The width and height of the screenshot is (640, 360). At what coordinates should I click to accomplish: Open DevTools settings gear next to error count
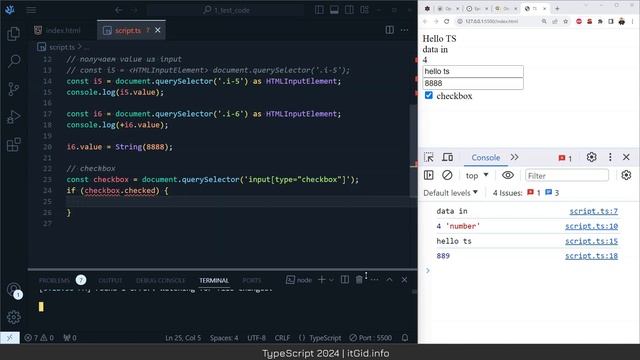click(x=591, y=157)
